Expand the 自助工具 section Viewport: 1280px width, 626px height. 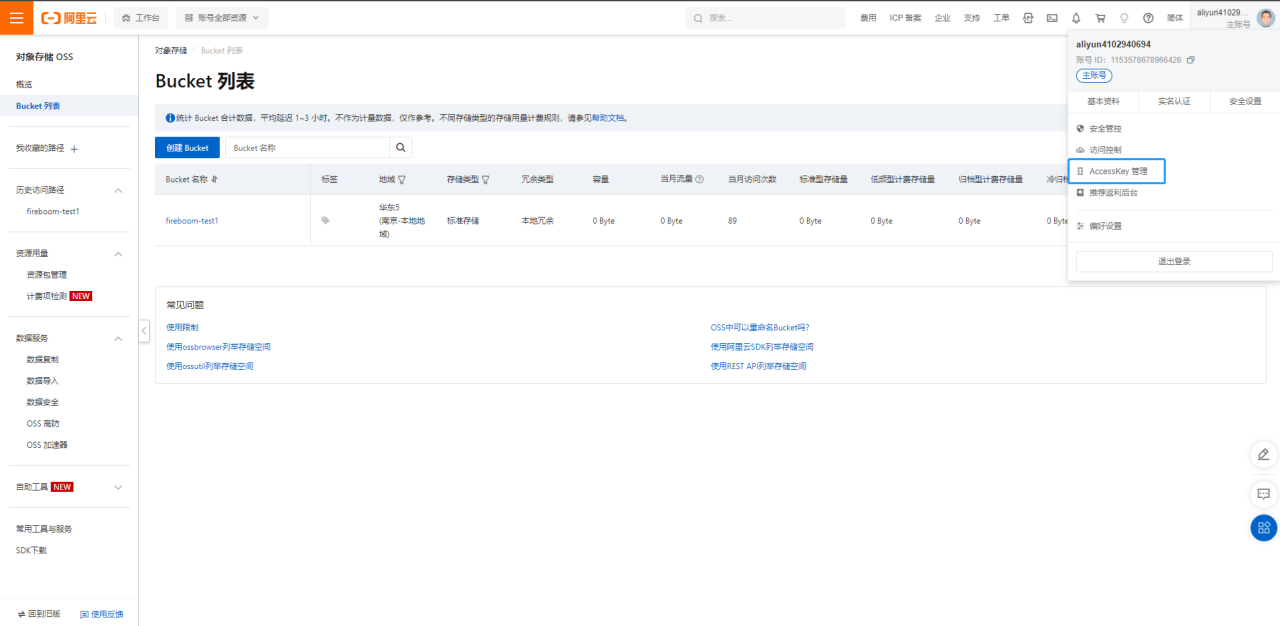tap(118, 487)
